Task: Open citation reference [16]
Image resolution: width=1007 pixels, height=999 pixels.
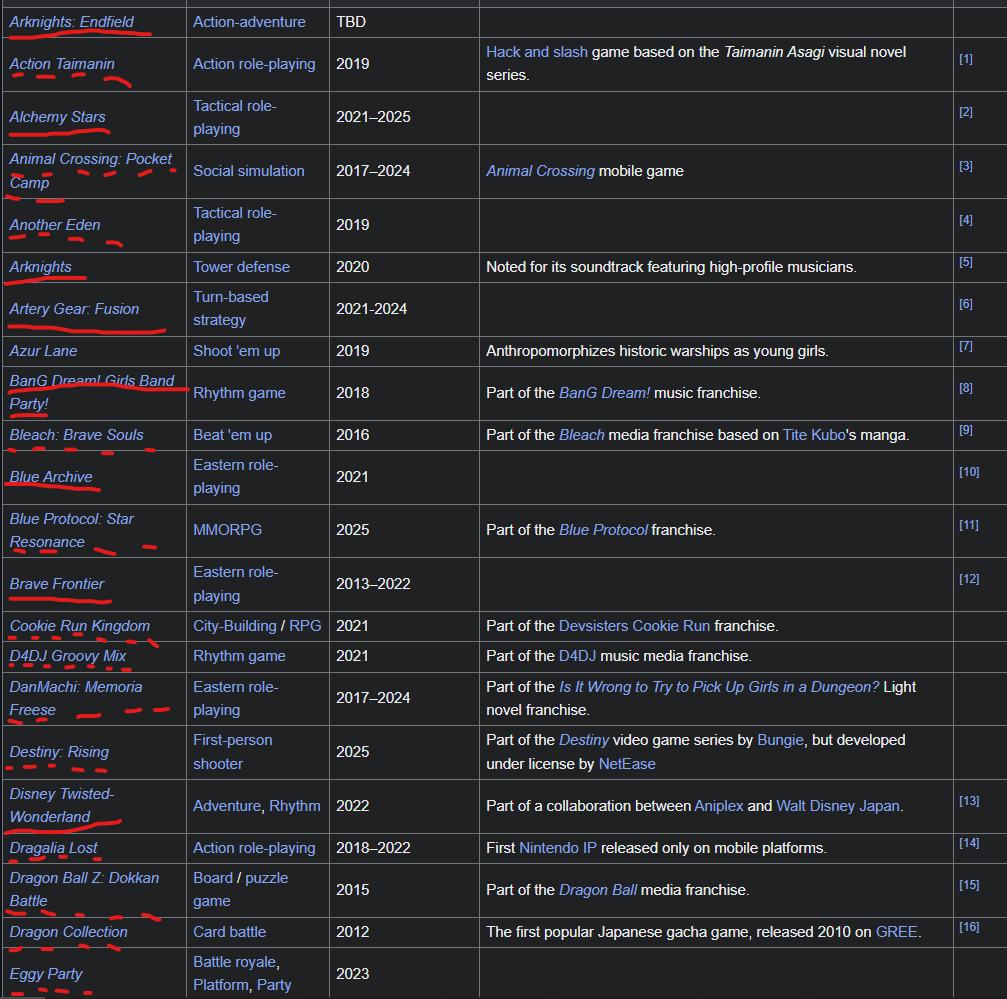Action: (x=969, y=926)
